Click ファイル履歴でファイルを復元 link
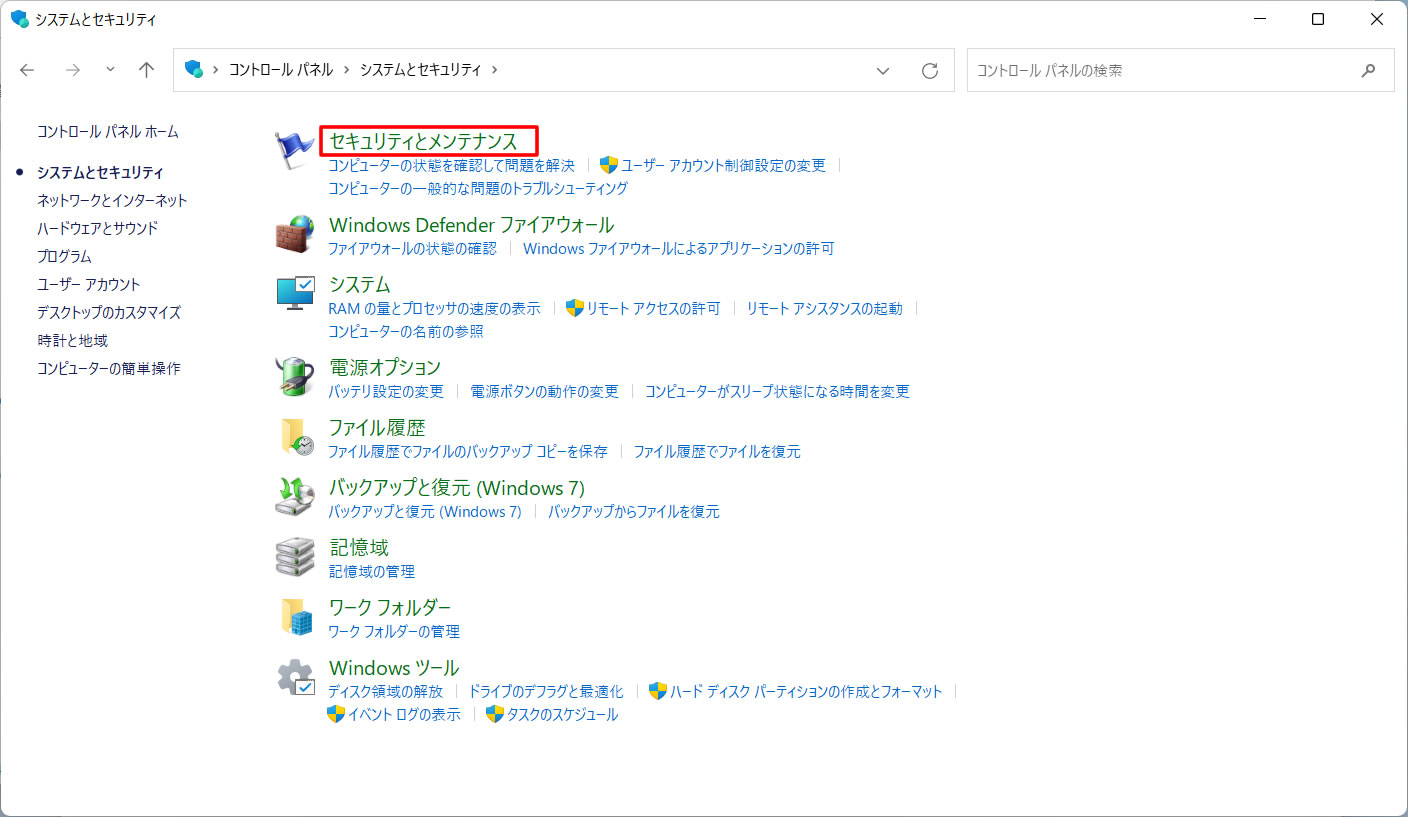The height and width of the screenshot is (817, 1408). [717, 451]
